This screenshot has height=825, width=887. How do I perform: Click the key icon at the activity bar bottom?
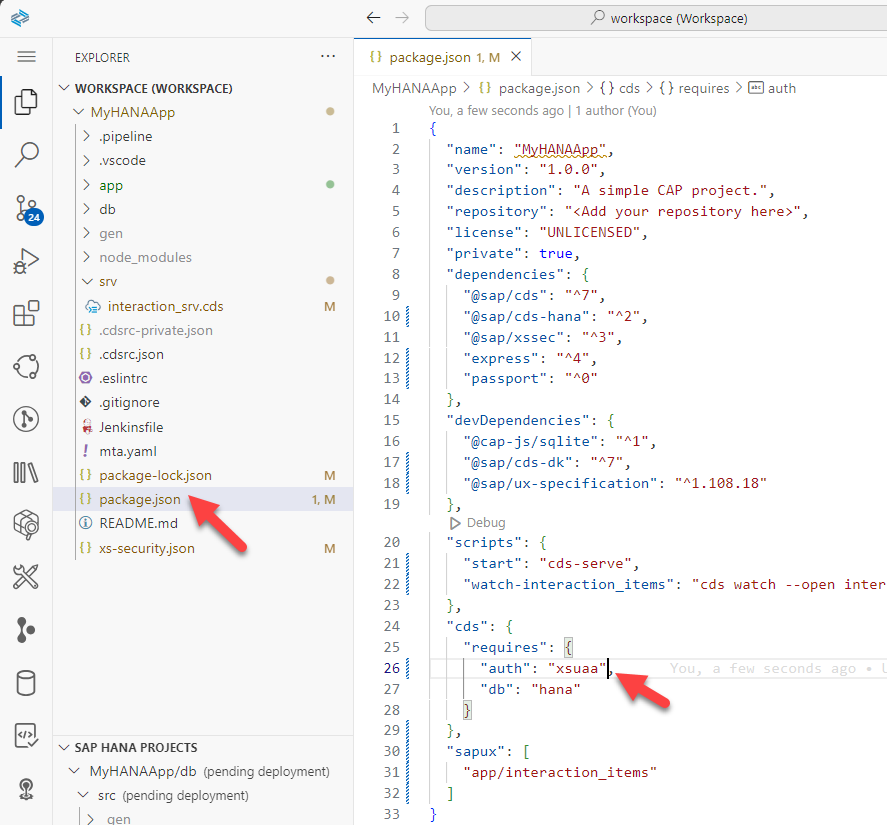coord(27,789)
